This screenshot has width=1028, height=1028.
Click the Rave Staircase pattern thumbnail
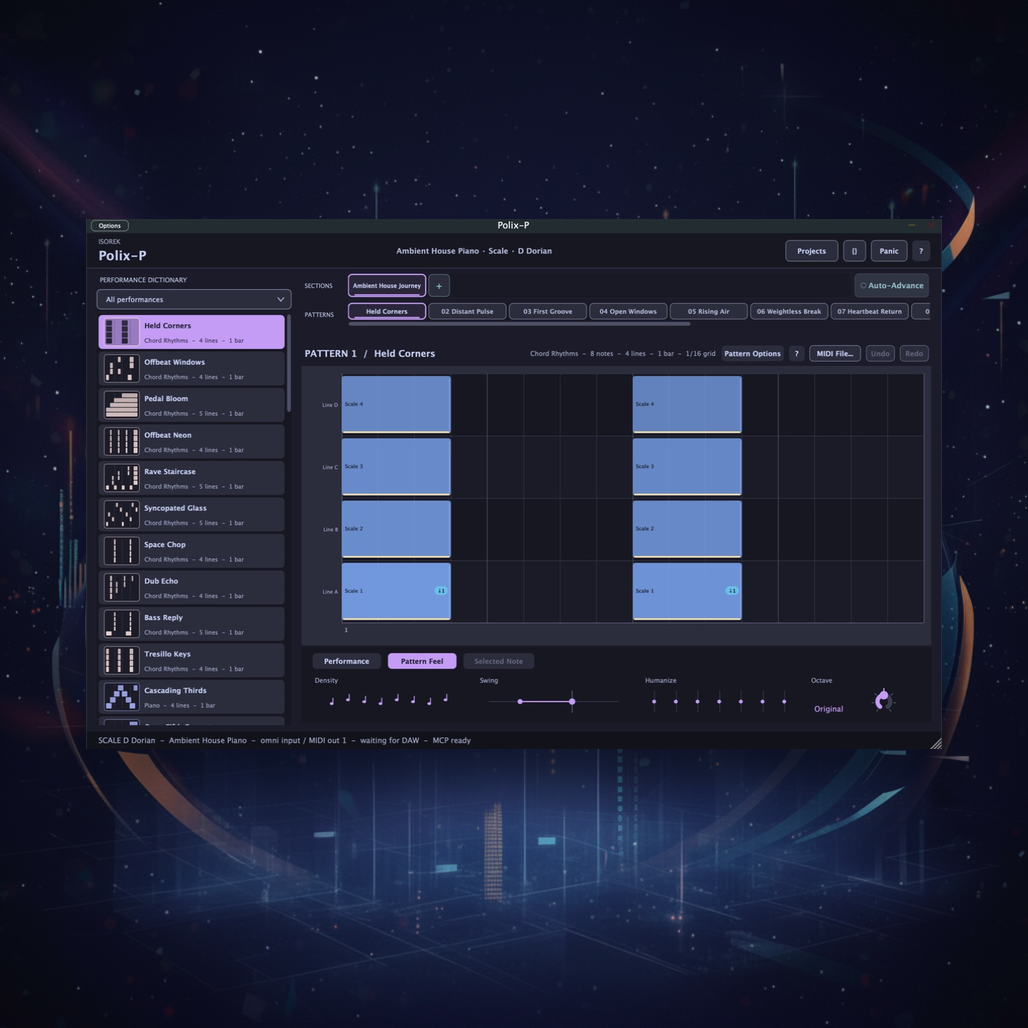pyautogui.click(x=122, y=478)
